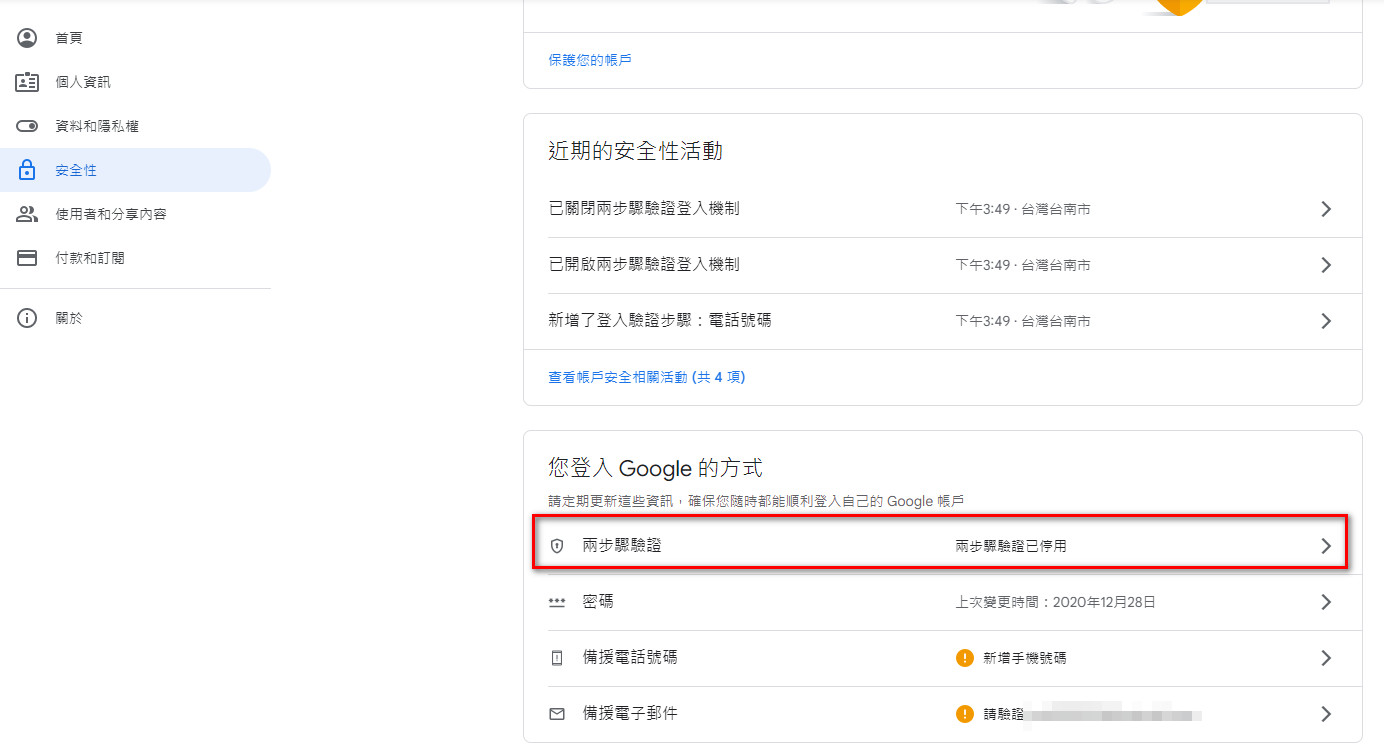Click the 備援電話號碼 phone icon

(x=557, y=658)
